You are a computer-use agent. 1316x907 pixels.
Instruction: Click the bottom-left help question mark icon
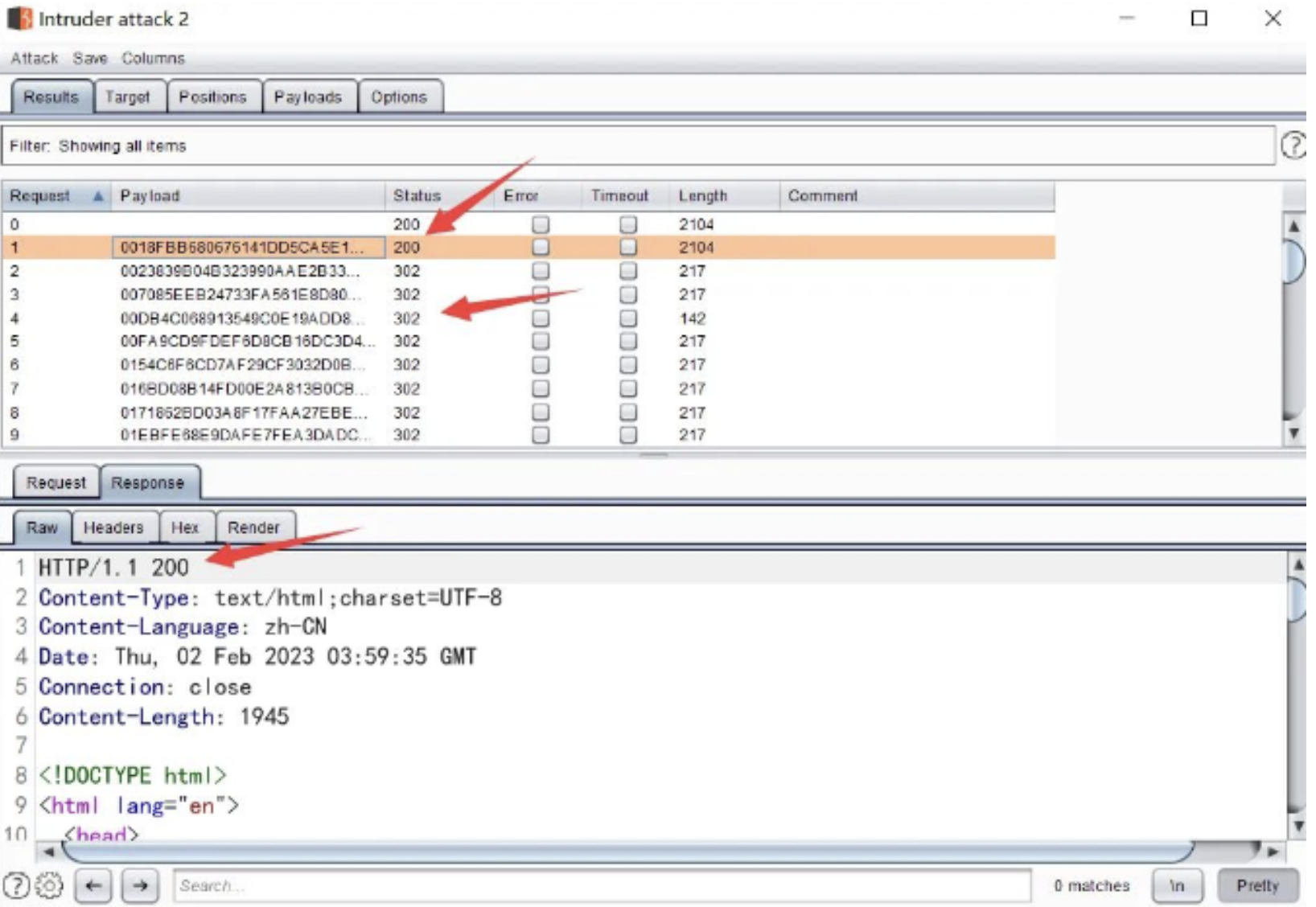[16, 885]
